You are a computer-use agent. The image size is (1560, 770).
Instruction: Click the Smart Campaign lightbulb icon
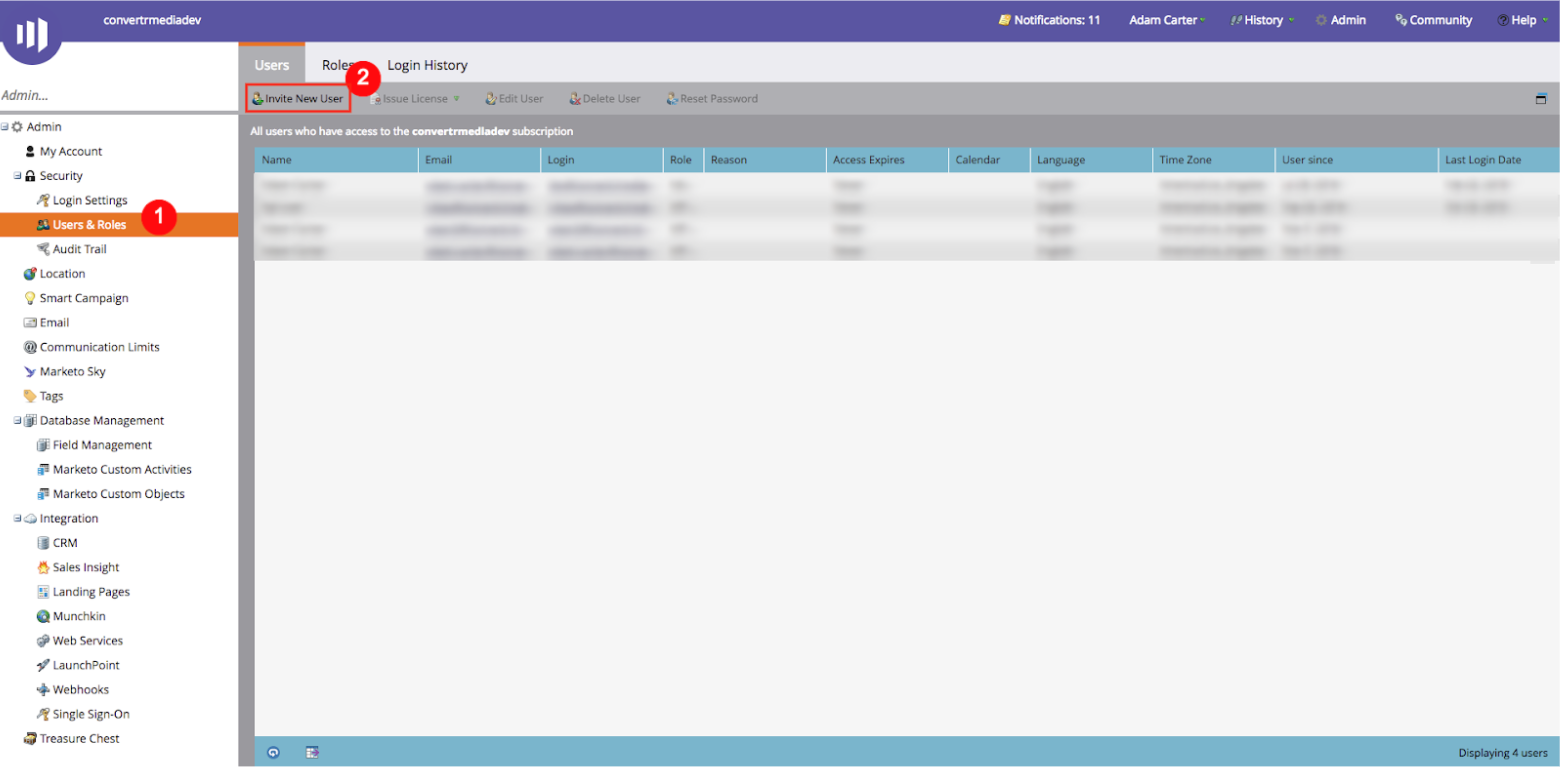pos(30,298)
